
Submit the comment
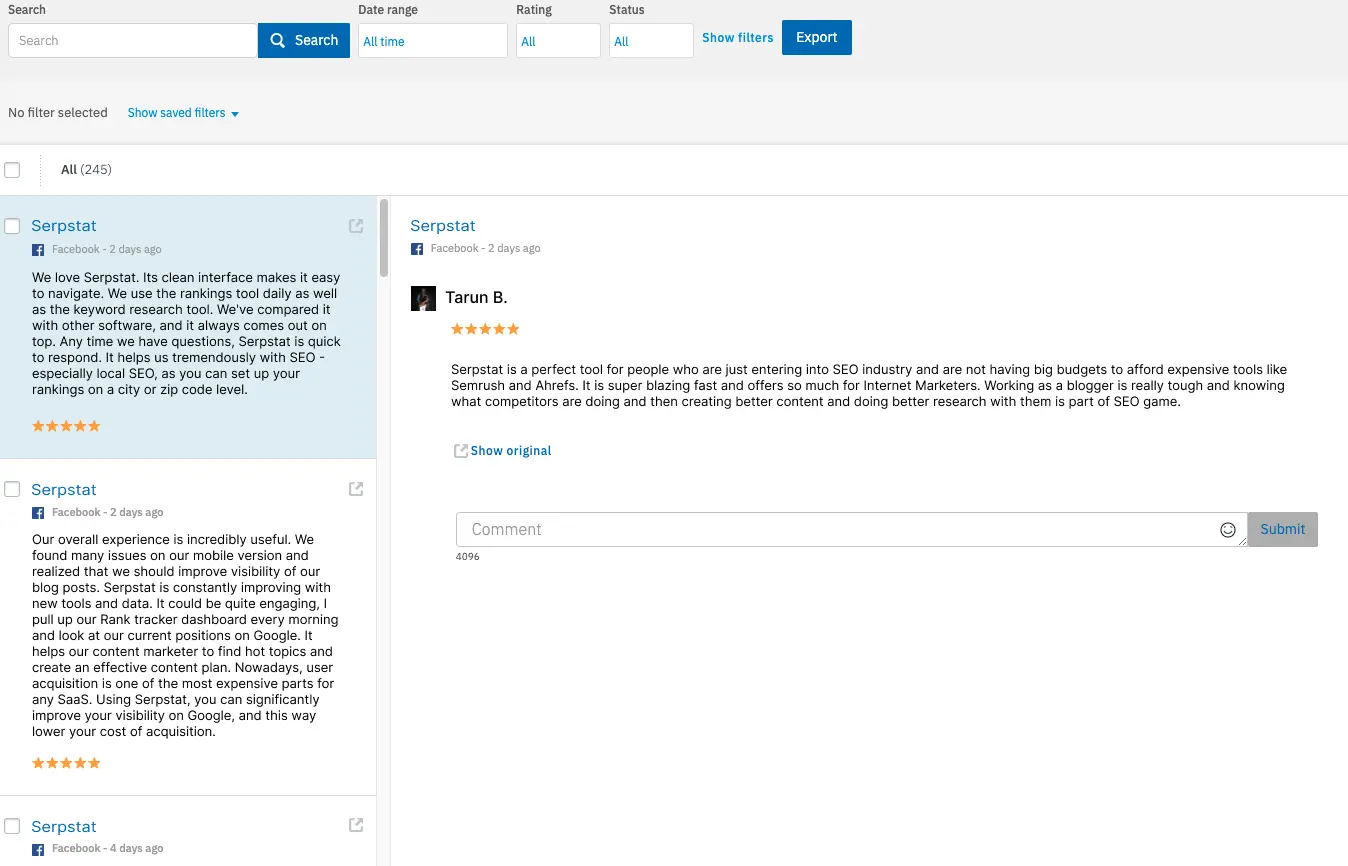(x=1283, y=529)
